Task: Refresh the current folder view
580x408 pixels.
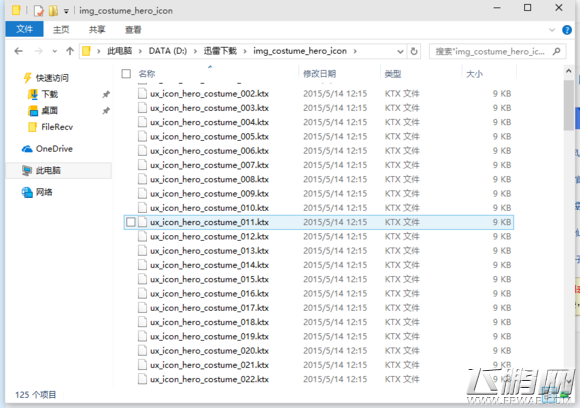Action: (x=414, y=51)
